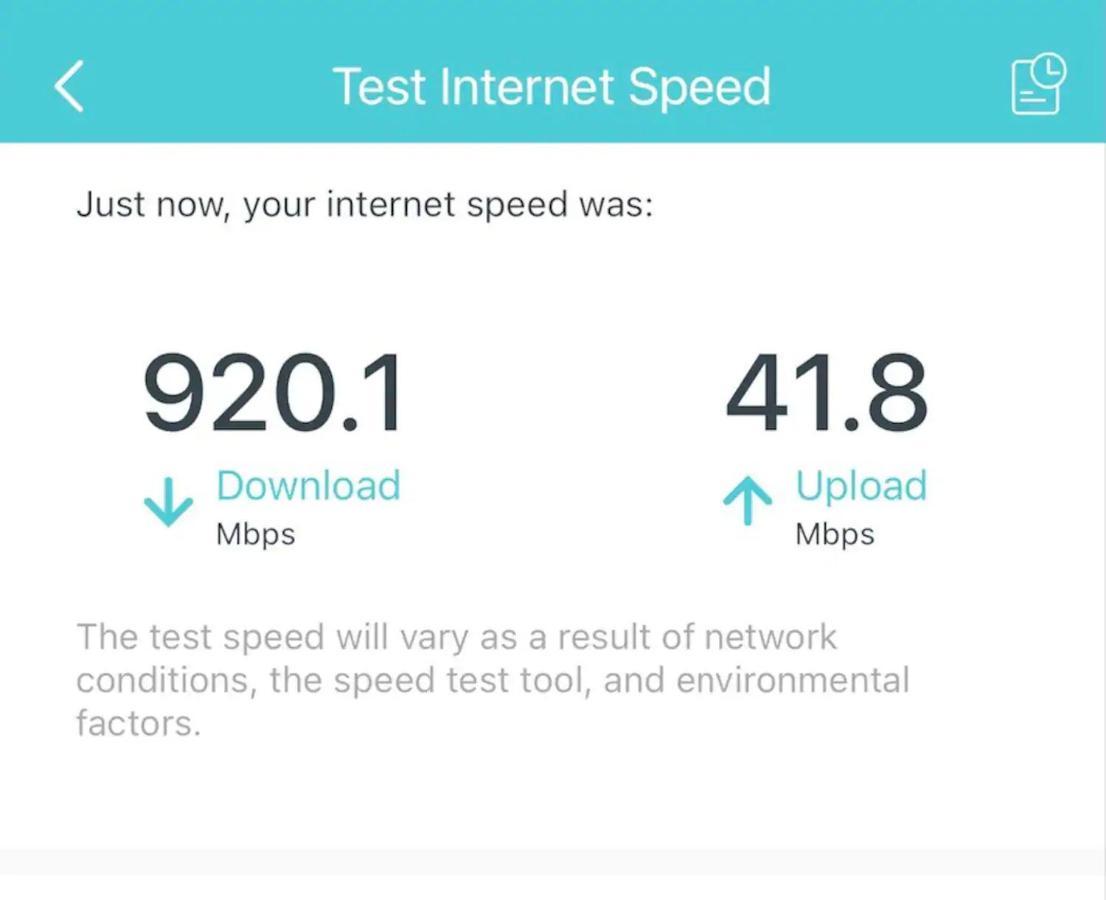Click the Download label
Screen dimensions: 1106x900
coord(308,485)
